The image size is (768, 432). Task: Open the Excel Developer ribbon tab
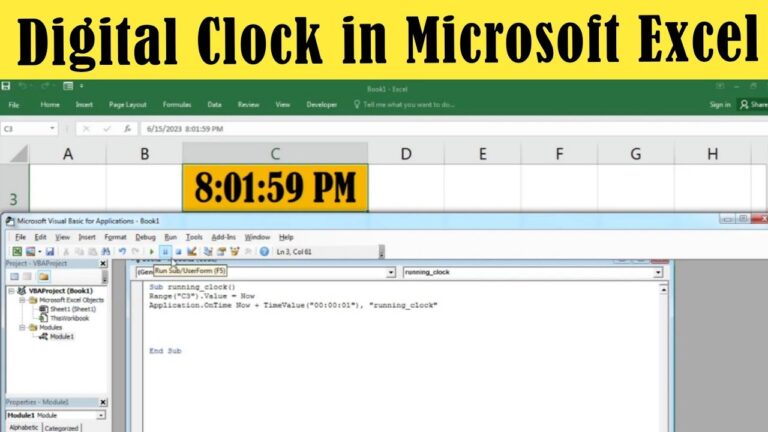(321, 104)
